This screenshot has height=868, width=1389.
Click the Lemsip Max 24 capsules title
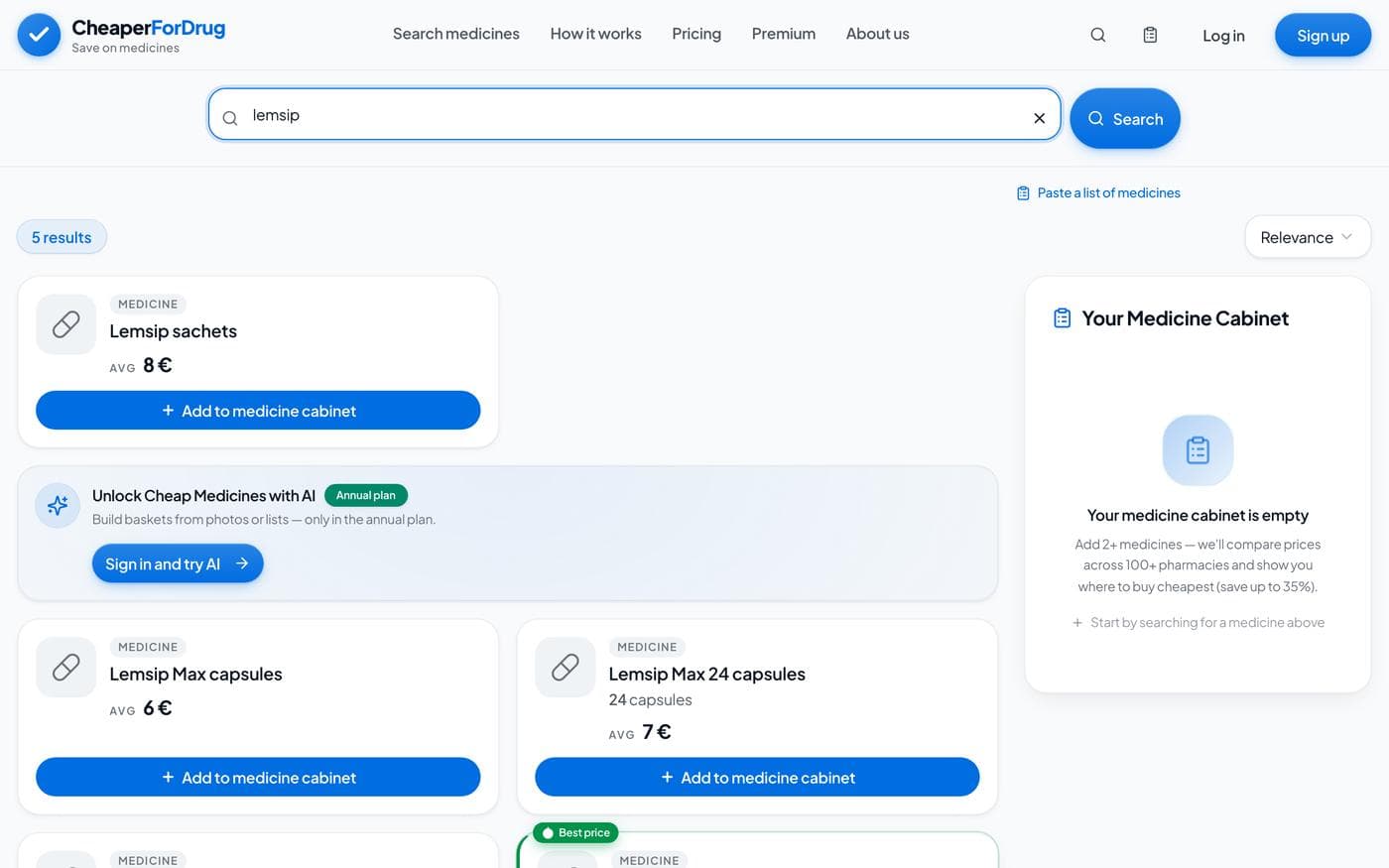coord(707,675)
